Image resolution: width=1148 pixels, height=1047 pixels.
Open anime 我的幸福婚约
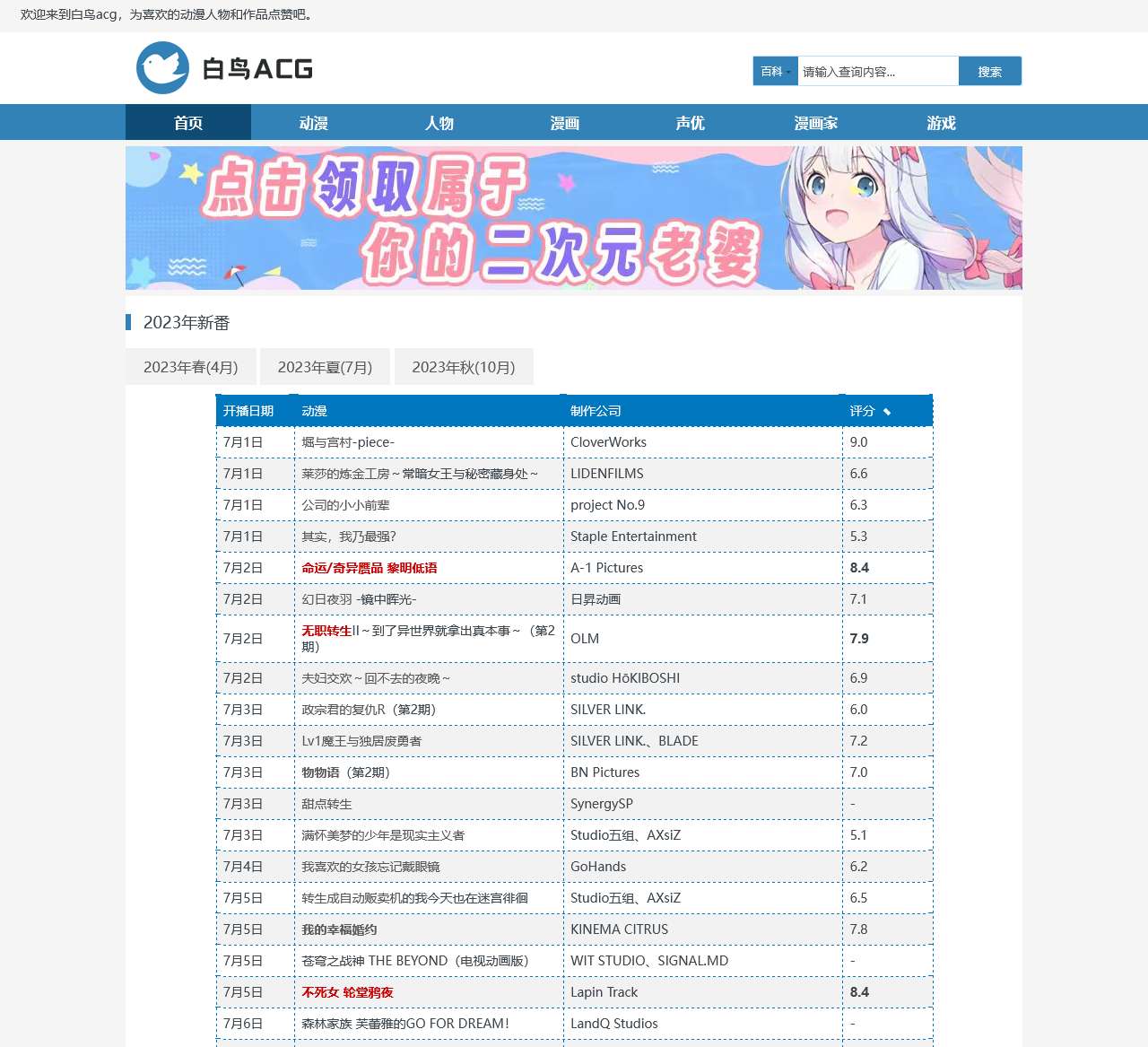tap(339, 929)
